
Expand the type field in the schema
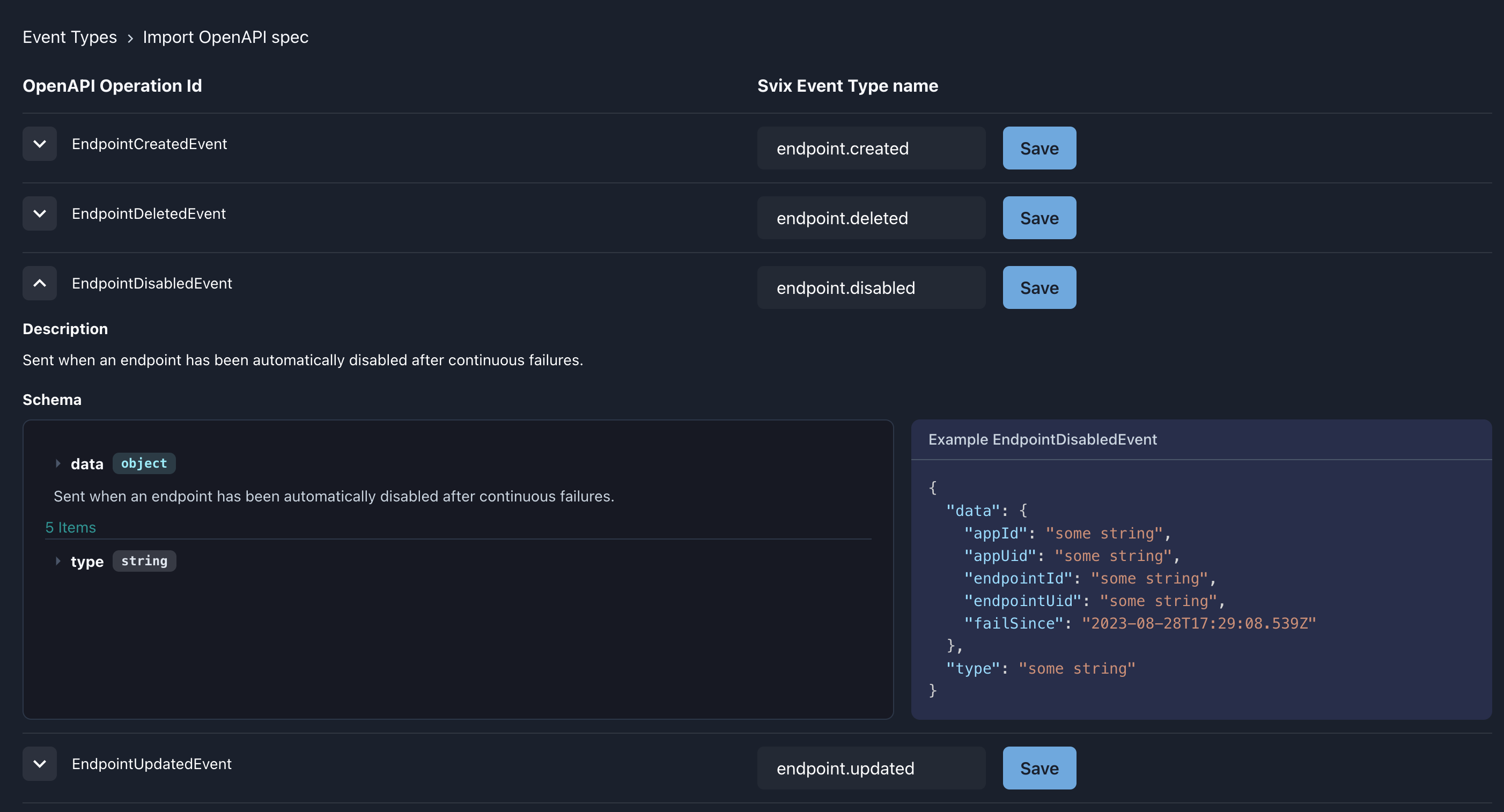click(x=58, y=561)
